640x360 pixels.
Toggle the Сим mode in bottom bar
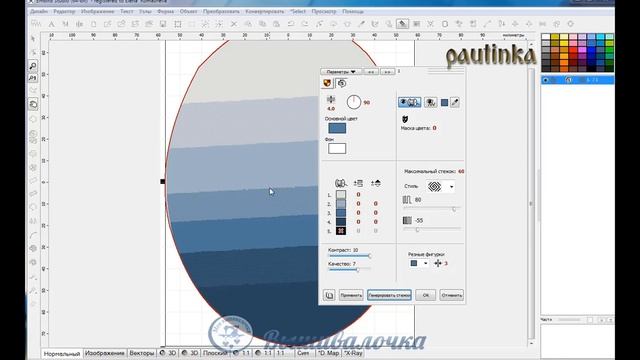click(303, 353)
